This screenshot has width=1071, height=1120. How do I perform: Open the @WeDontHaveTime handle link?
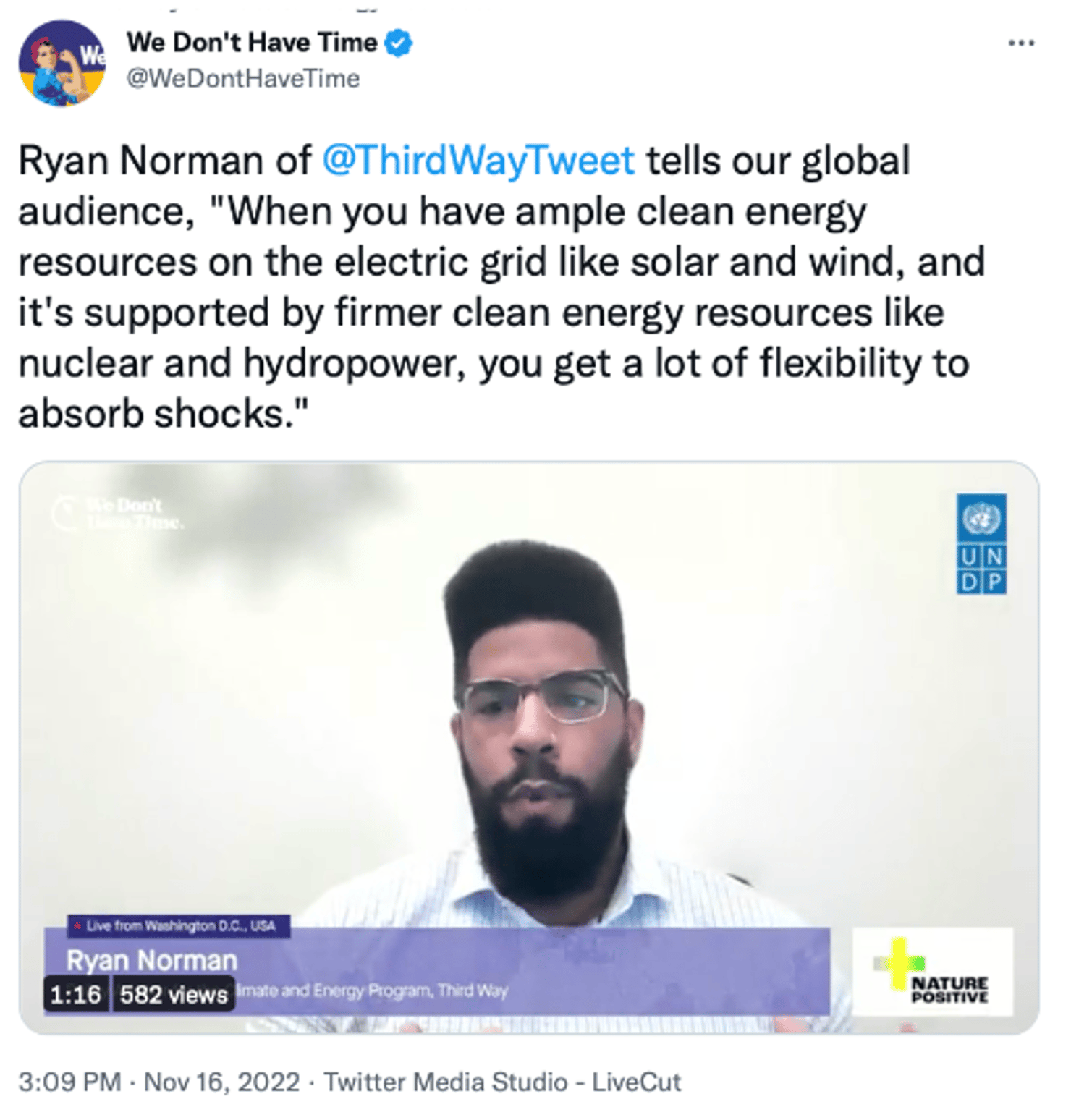coord(243,78)
